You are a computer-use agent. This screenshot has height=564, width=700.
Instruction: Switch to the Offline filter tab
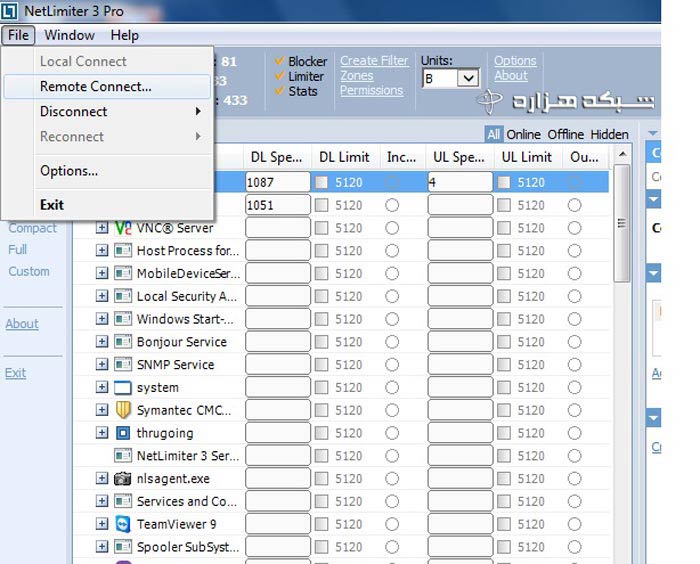pos(566,134)
